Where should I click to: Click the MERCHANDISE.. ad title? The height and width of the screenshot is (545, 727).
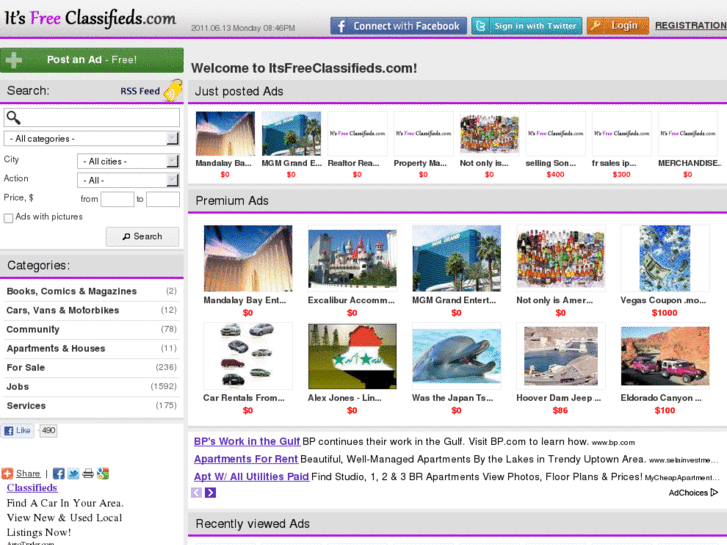[x=689, y=163]
